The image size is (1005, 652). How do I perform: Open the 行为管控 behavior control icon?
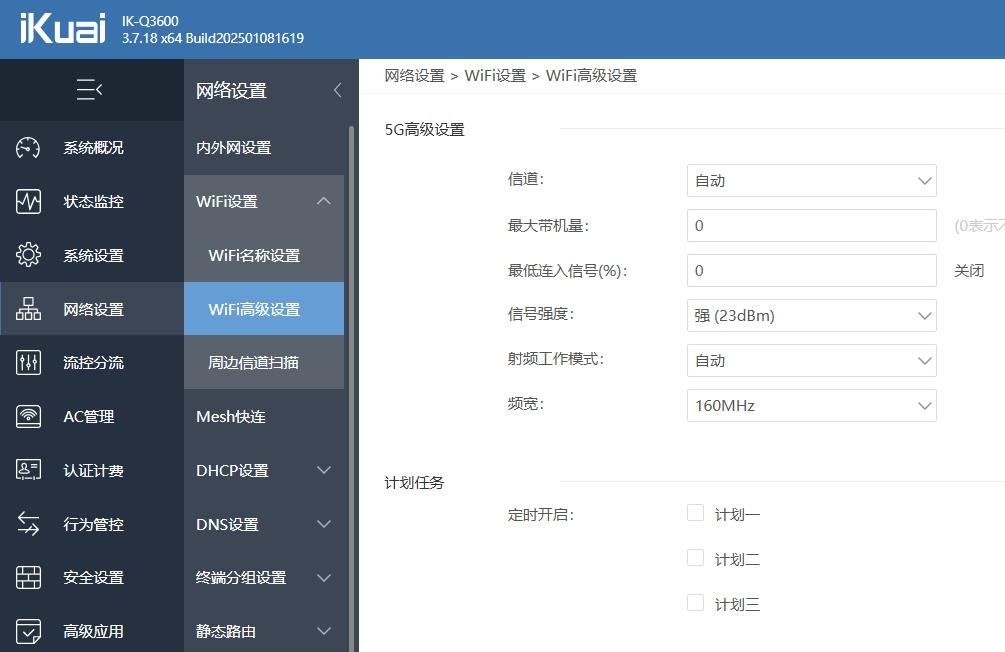28,523
